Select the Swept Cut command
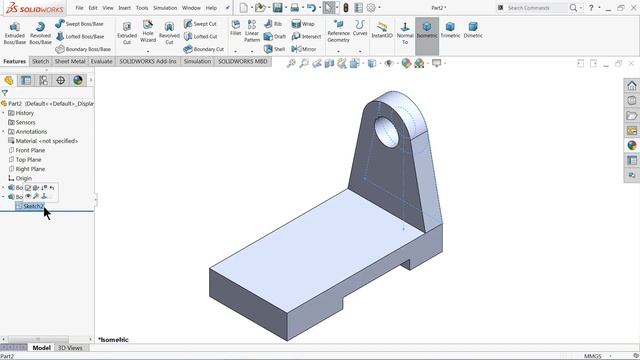 [x=200, y=24]
